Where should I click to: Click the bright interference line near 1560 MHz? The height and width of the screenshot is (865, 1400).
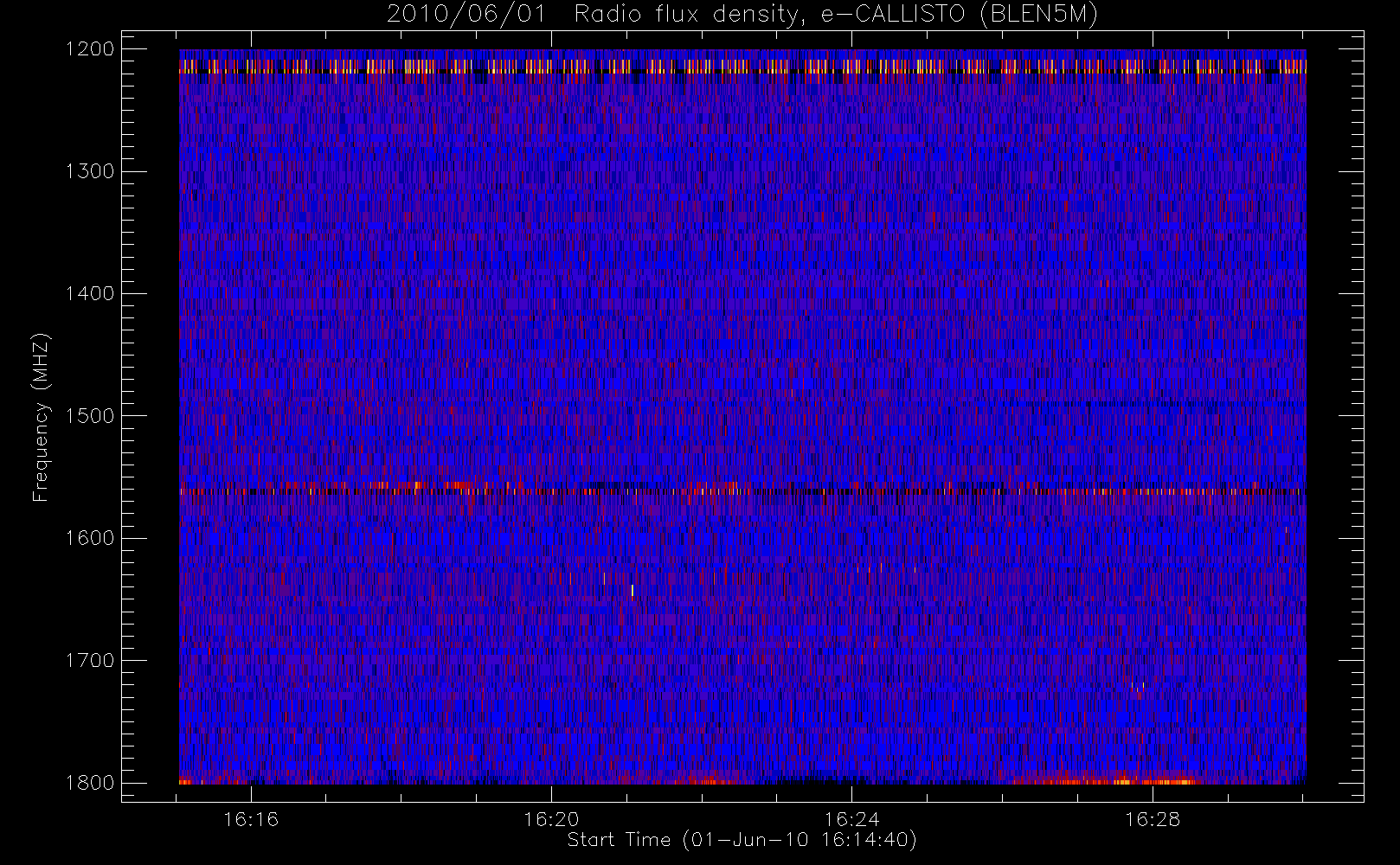click(742, 490)
